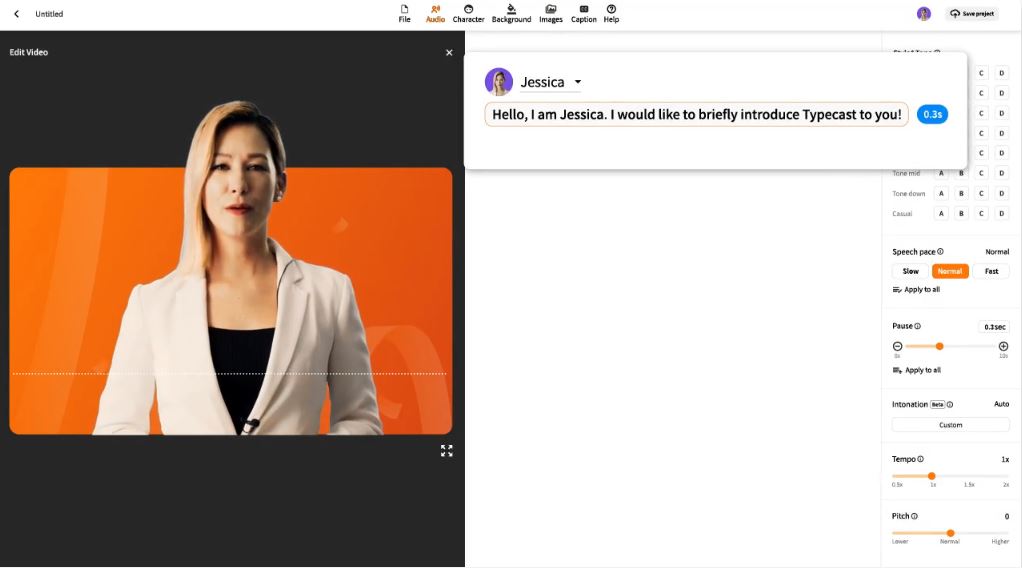Set speech pace to Fast
The image size is (1022, 568).
coord(991,271)
